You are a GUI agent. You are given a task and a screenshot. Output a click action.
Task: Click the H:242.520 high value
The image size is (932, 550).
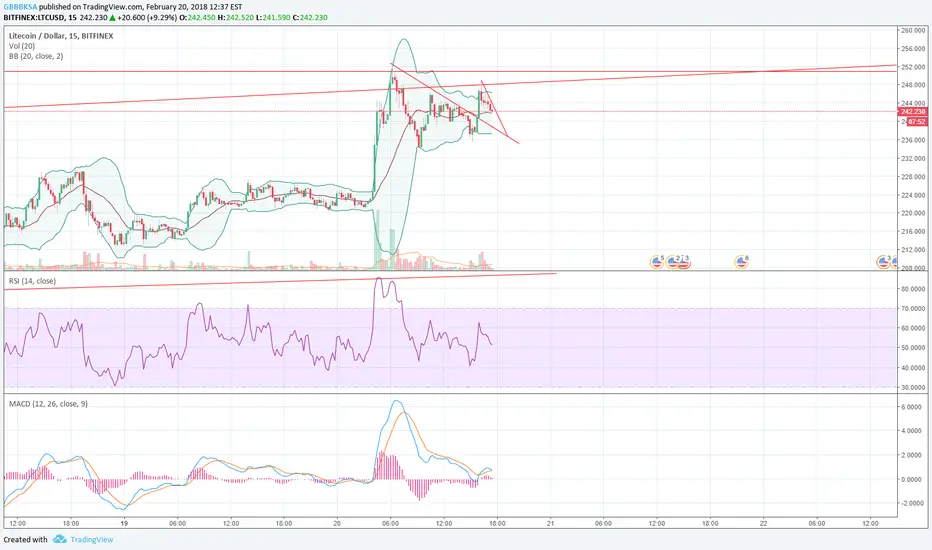(235, 17)
